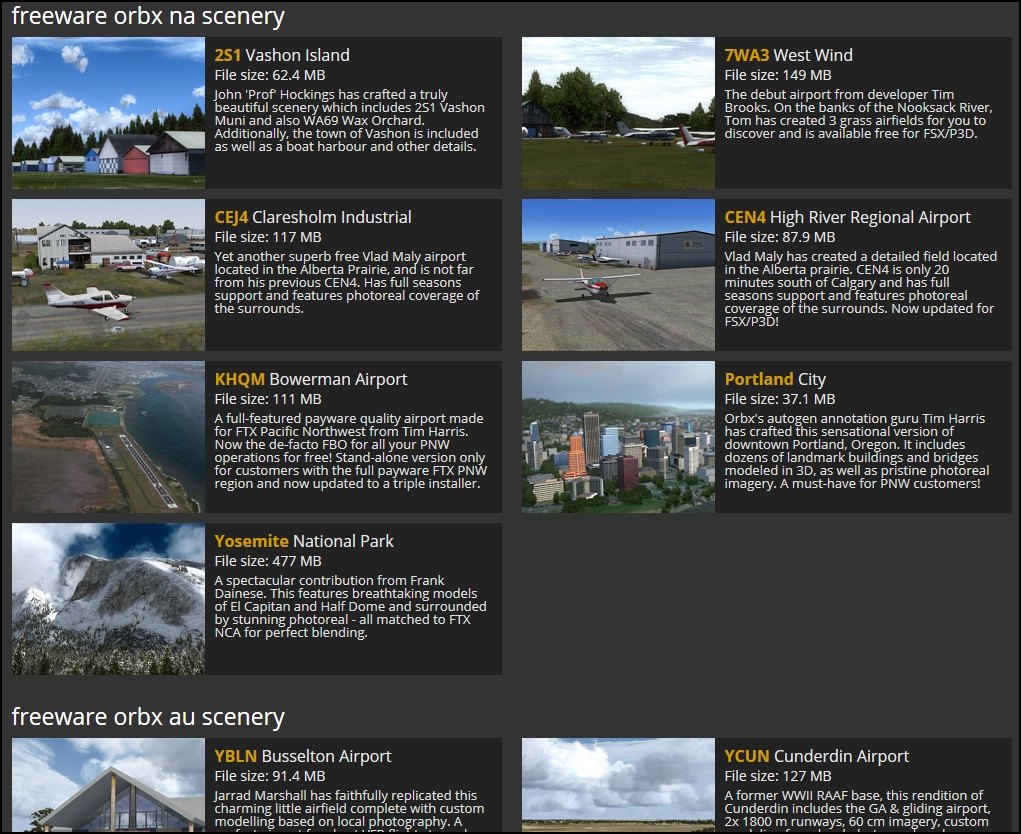Click 'File size: 117 MB' text
The height and width of the screenshot is (834, 1021).
268,237
